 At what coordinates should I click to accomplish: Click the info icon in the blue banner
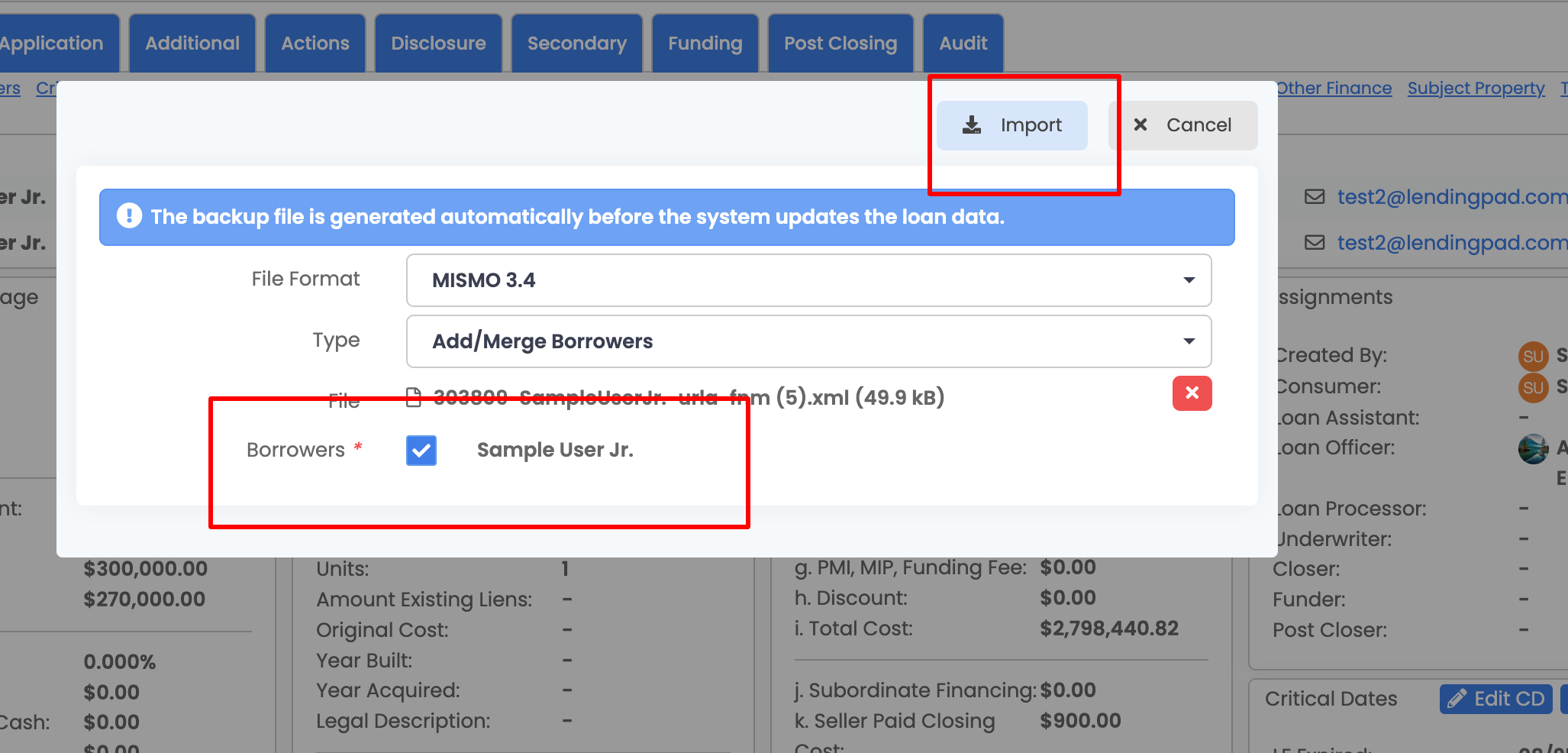(x=129, y=216)
